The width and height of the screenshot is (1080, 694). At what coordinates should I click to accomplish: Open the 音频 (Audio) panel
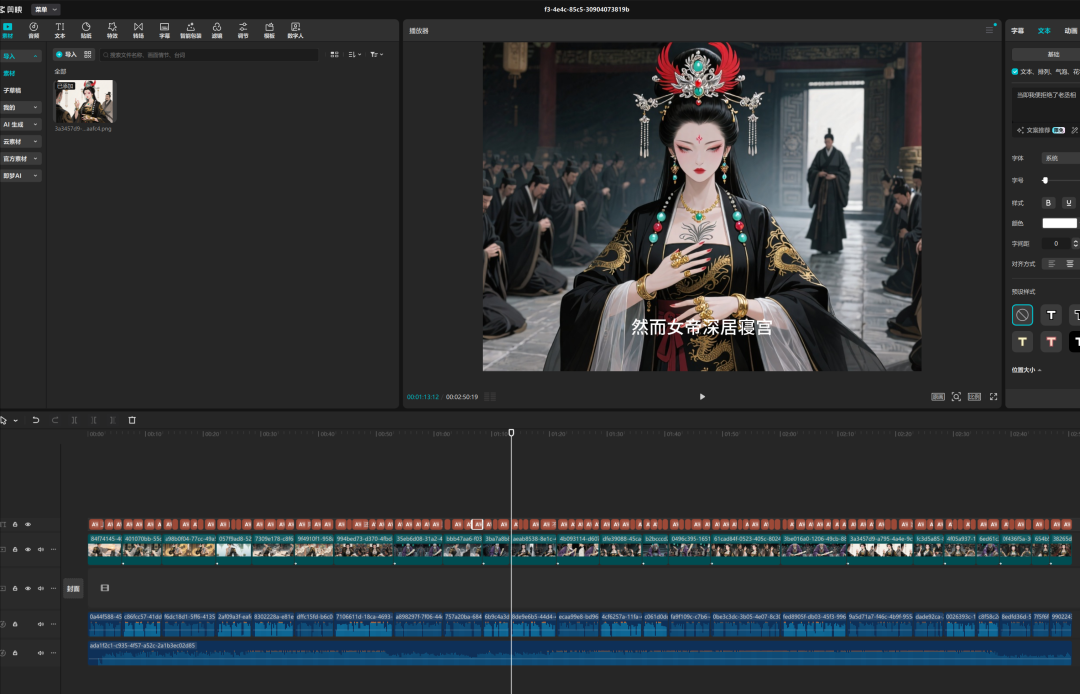point(34,30)
